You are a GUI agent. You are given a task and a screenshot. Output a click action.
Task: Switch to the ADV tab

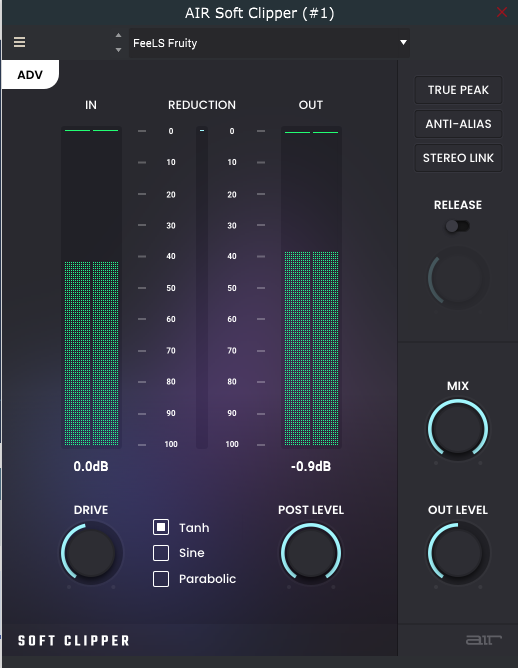point(30,75)
